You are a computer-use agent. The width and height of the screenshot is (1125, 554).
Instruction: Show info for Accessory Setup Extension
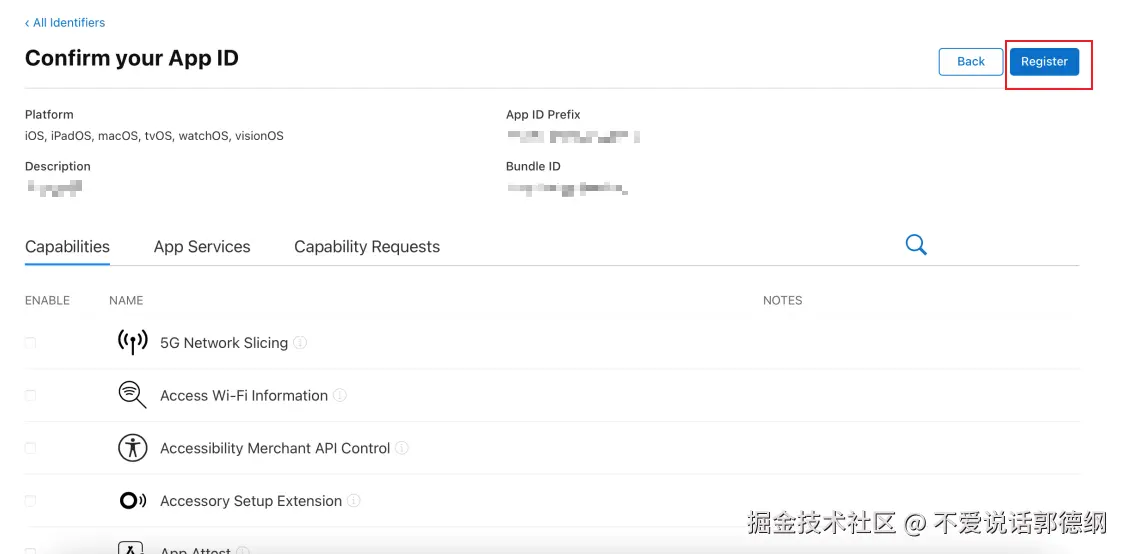[x=354, y=501]
